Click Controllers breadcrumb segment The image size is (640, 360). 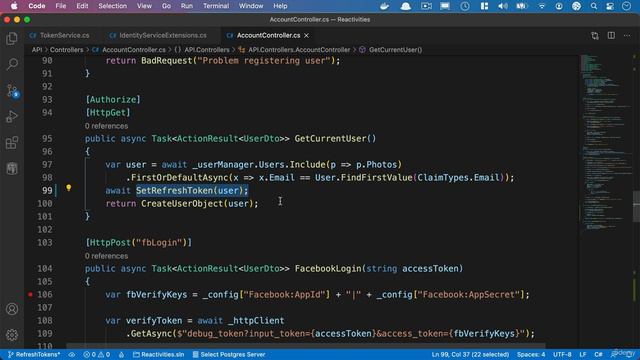tap(67, 50)
